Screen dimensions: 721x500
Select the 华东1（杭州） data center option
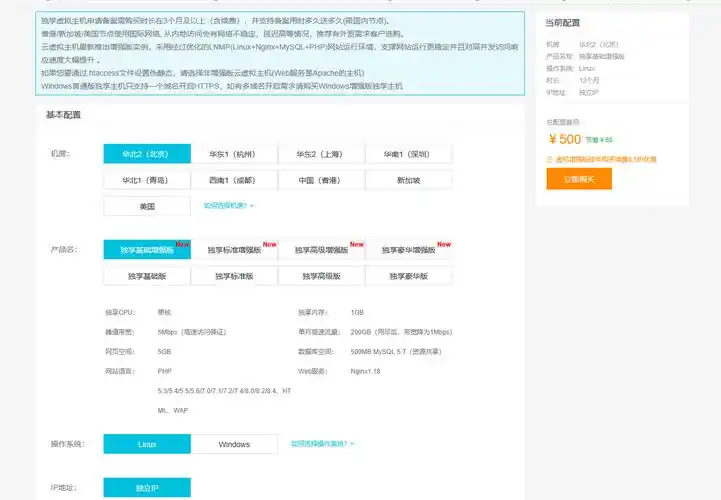click(235, 154)
